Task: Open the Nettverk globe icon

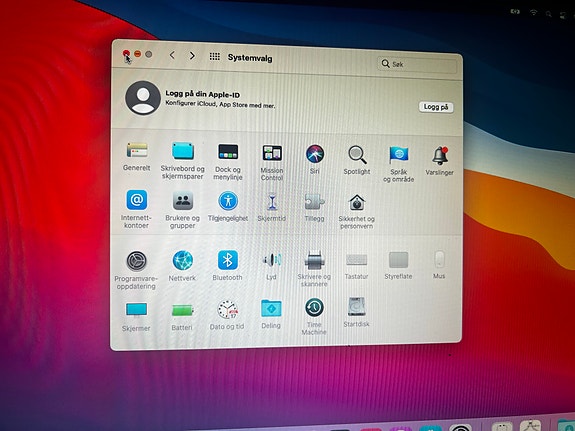Action: click(183, 261)
